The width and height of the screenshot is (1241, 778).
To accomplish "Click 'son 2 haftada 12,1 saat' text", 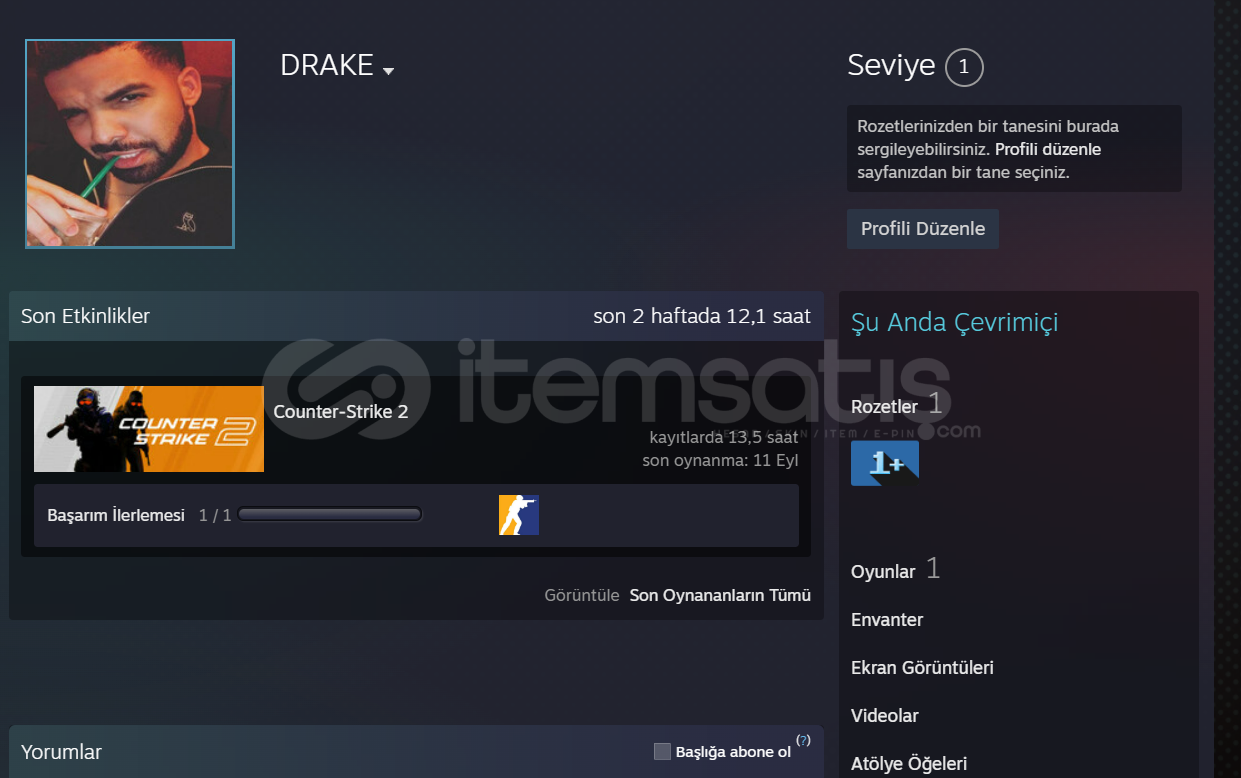I will 702,316.
